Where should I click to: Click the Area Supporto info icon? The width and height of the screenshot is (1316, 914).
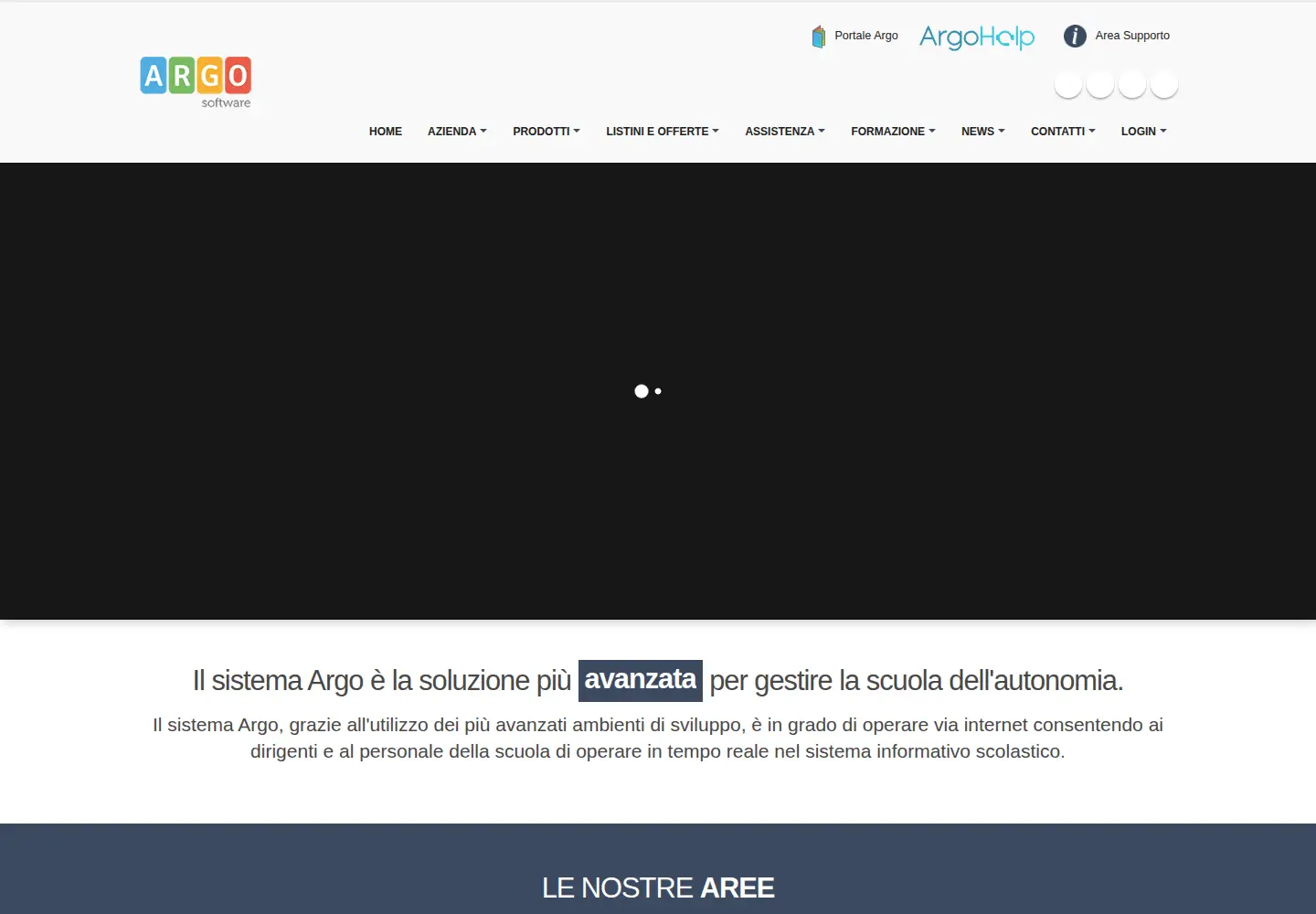(1075, 36)
